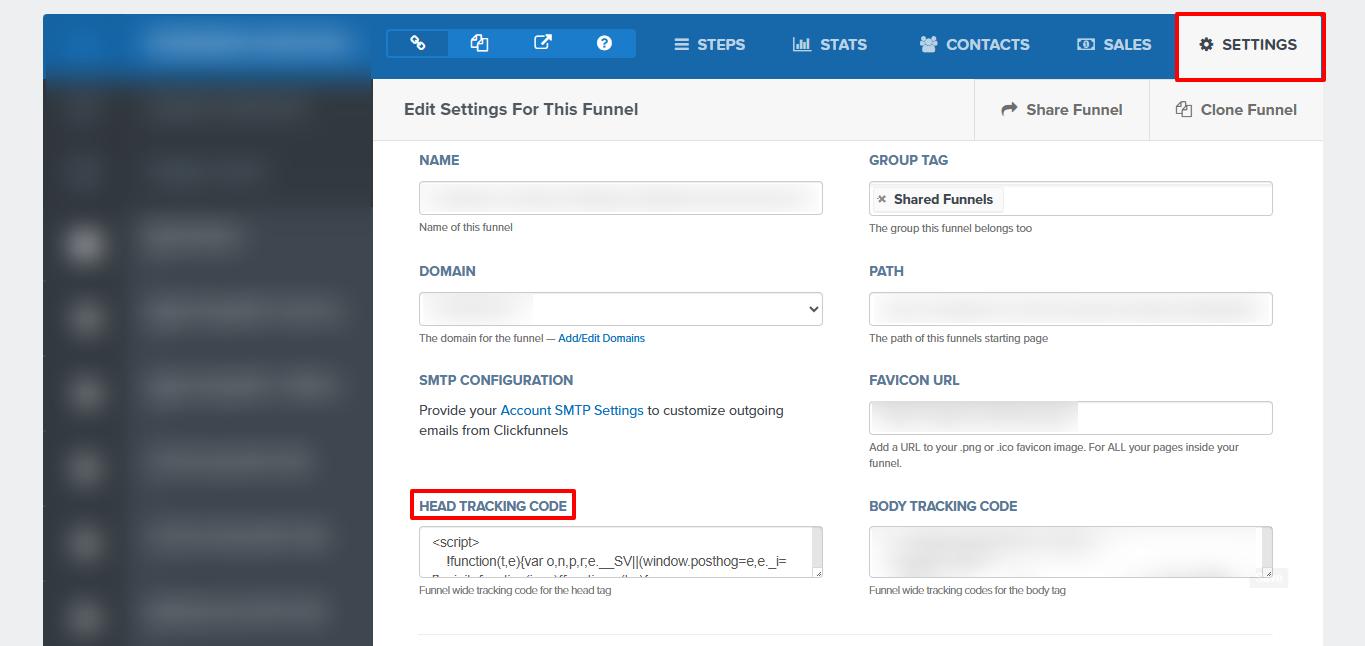The image size is (1365, 646).
Task: Open the Steps tab
Action: (709, 44)
